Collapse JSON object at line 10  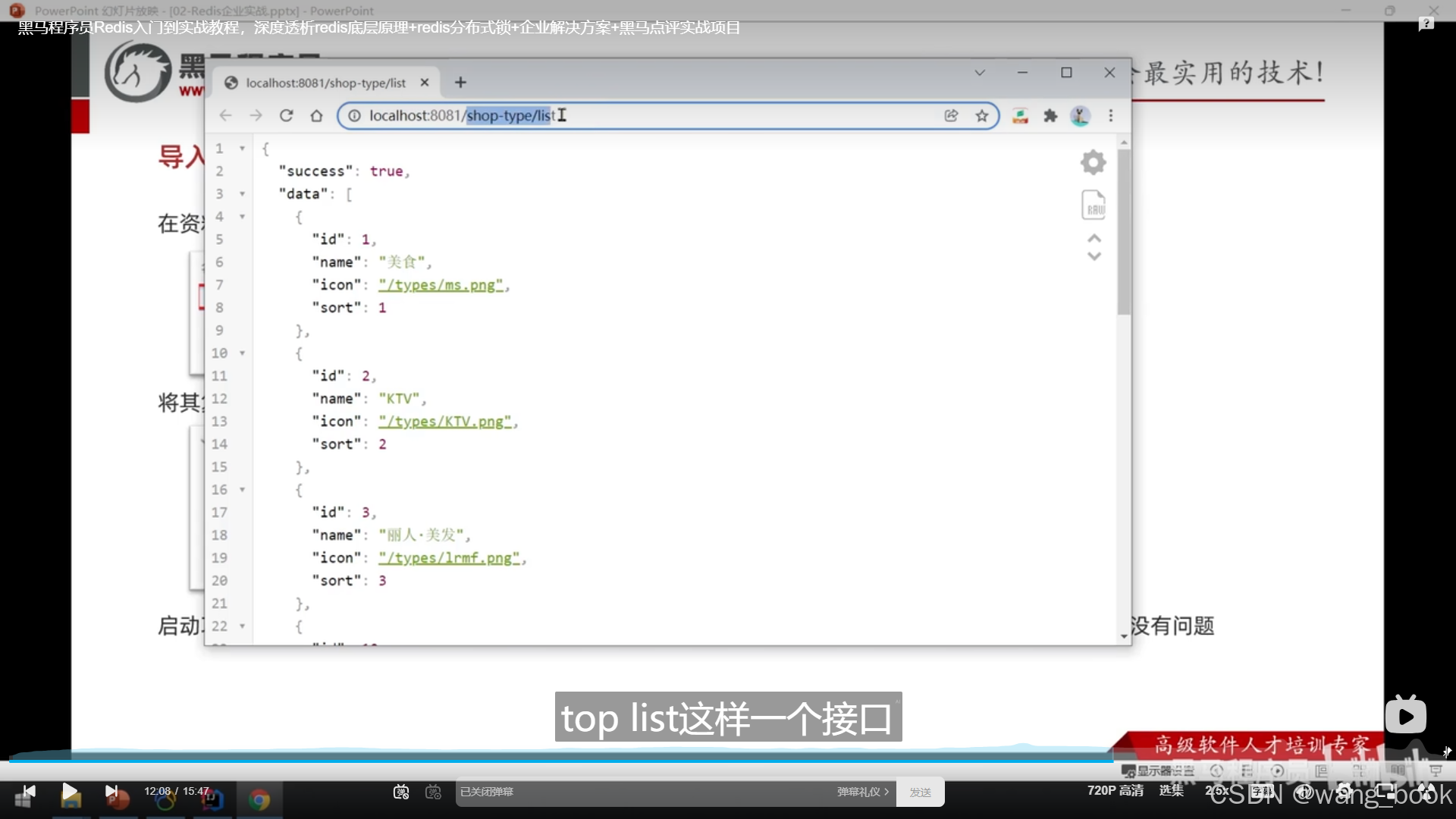tap(242, 353)
